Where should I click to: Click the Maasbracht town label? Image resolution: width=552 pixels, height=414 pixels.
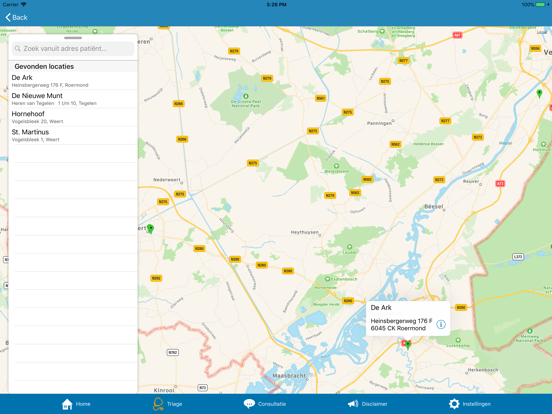(x=289, y=376)
